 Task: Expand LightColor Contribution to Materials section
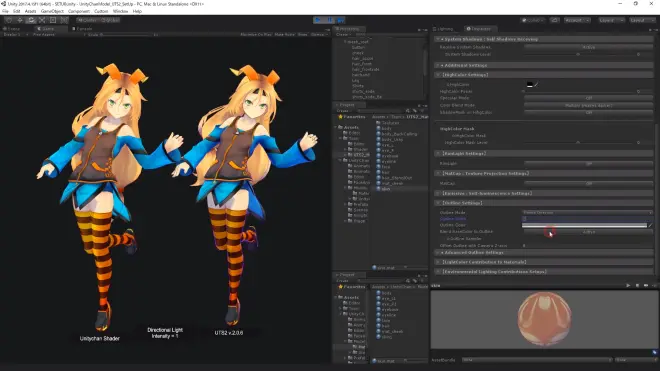544,262
